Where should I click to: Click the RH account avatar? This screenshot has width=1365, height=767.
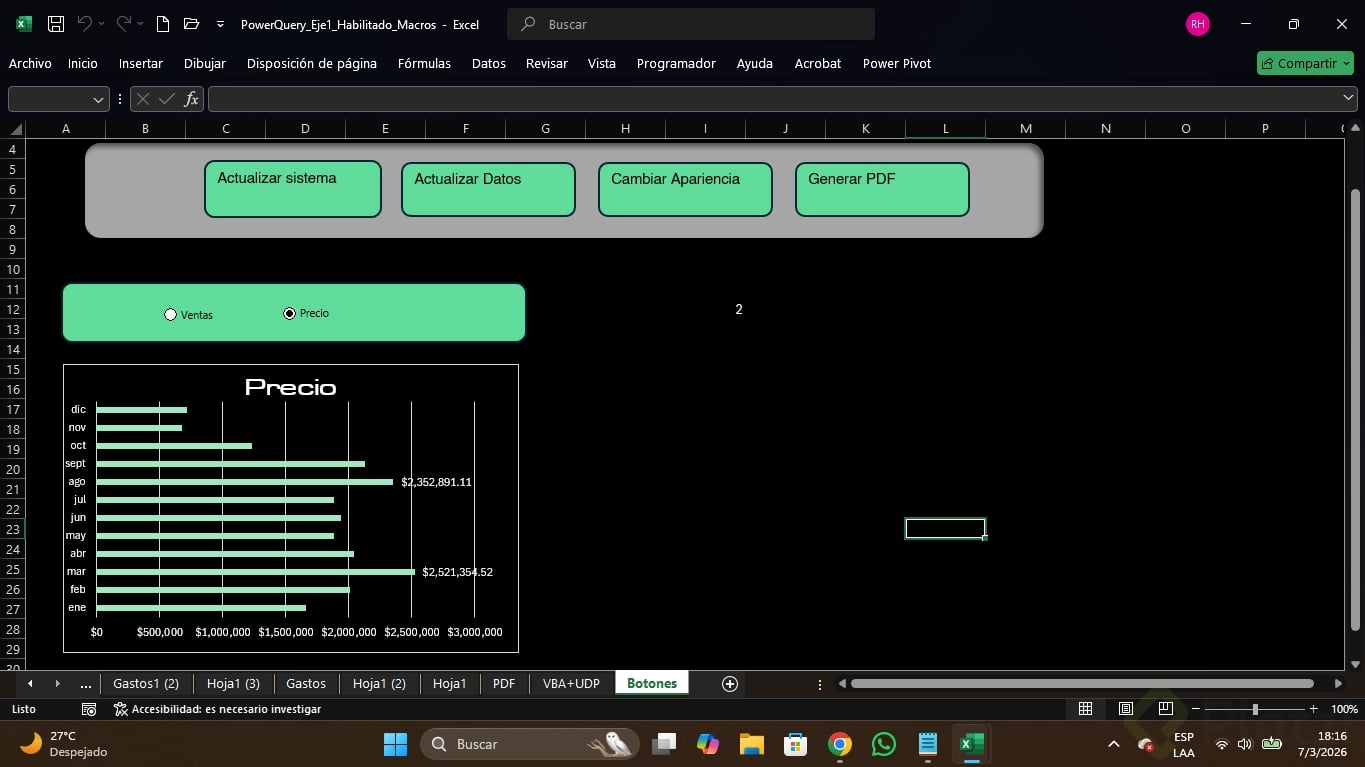1197,24
